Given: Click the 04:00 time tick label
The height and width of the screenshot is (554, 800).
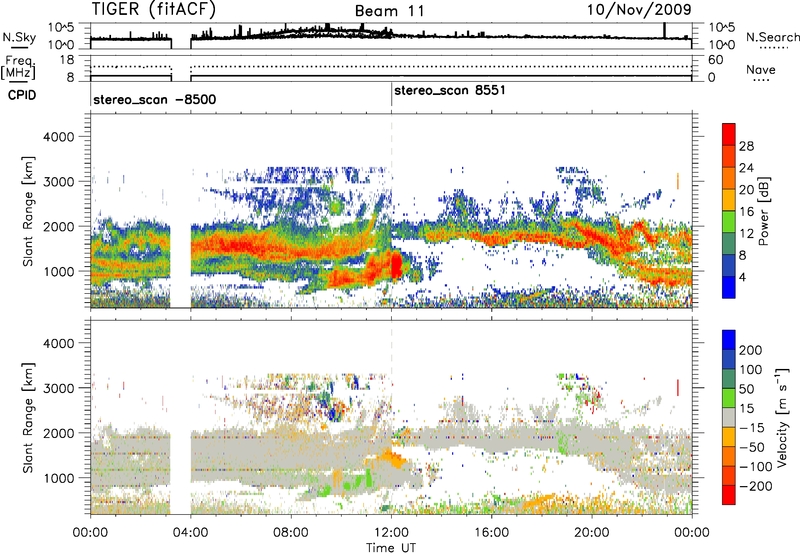Looking at the screenshot, I should click(190, 533).
